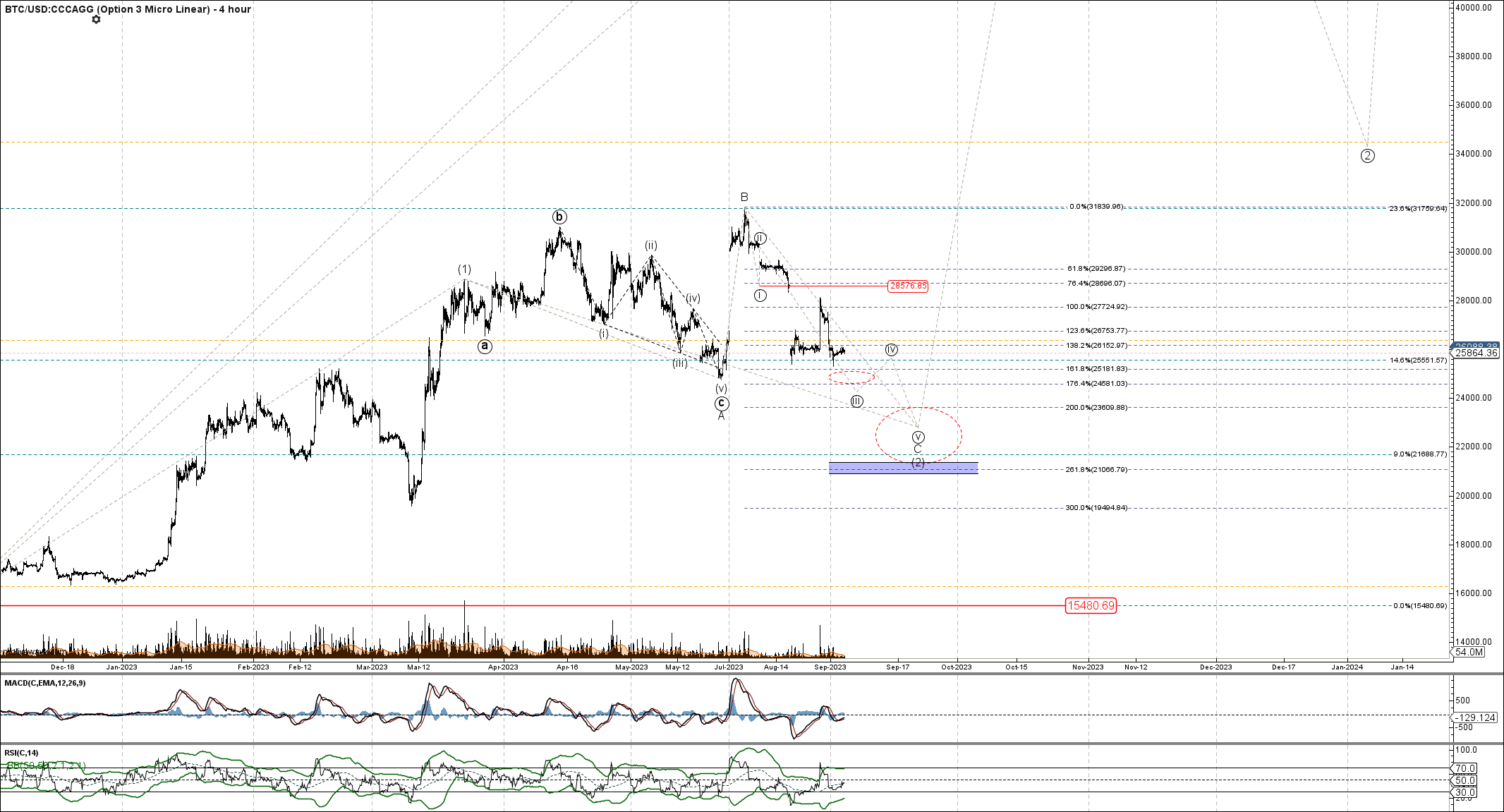Click the circled 2 wave label
The width and height of the screenshot is (1504, 812).
pos(1367,156)
